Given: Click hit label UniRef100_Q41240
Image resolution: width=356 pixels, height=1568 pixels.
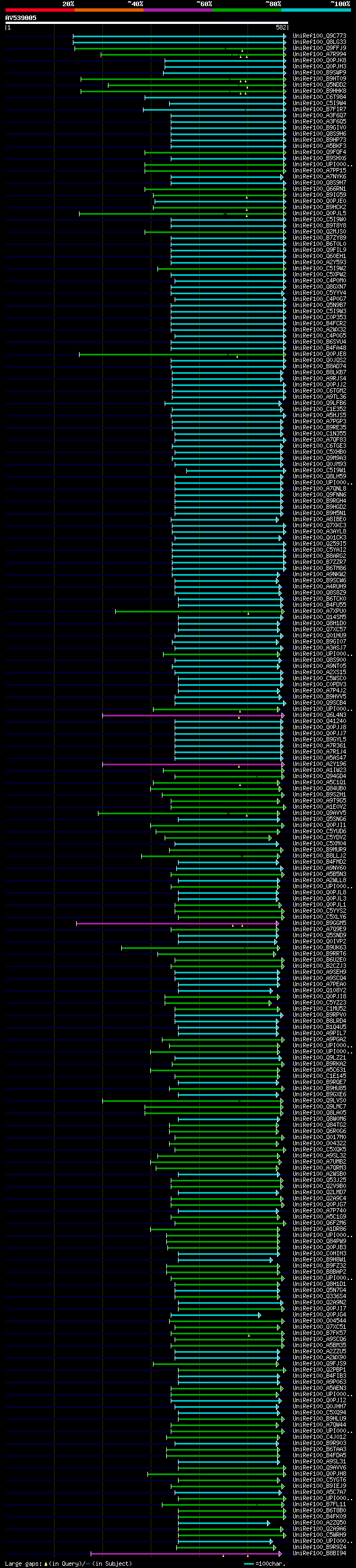Looking at the screenshot, I should click(319, 721).
